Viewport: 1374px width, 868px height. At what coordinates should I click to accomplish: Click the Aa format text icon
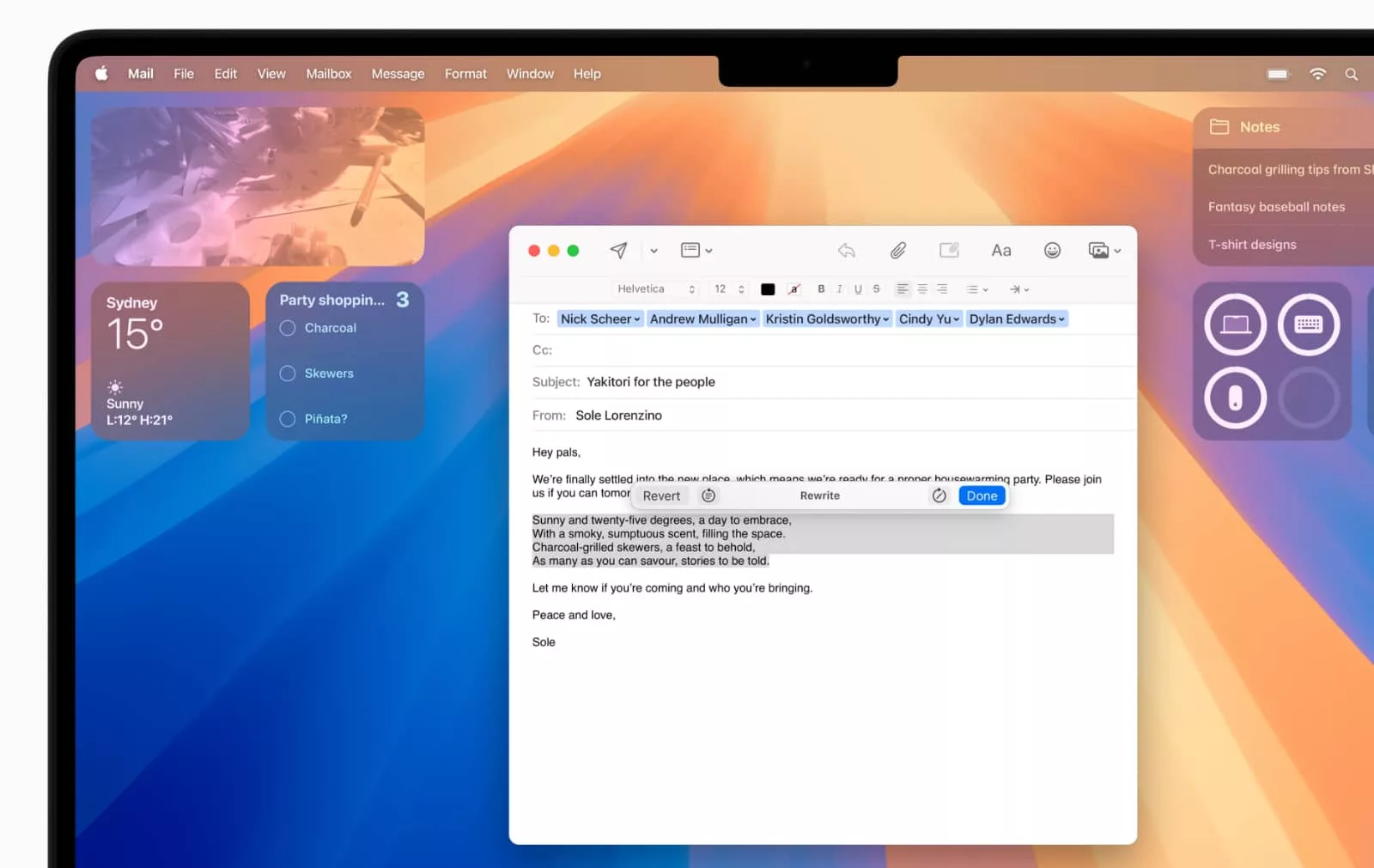coord(1000,251)
